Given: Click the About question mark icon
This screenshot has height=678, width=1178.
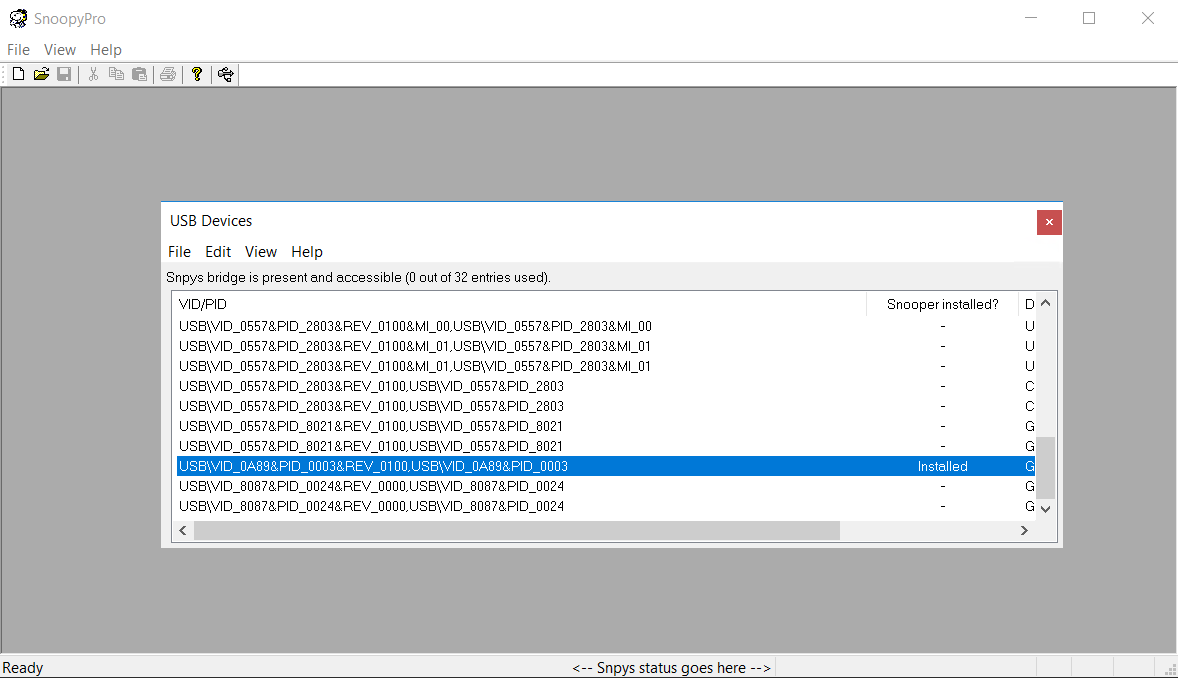Looking at the screenshot, I should click(197, 74).
